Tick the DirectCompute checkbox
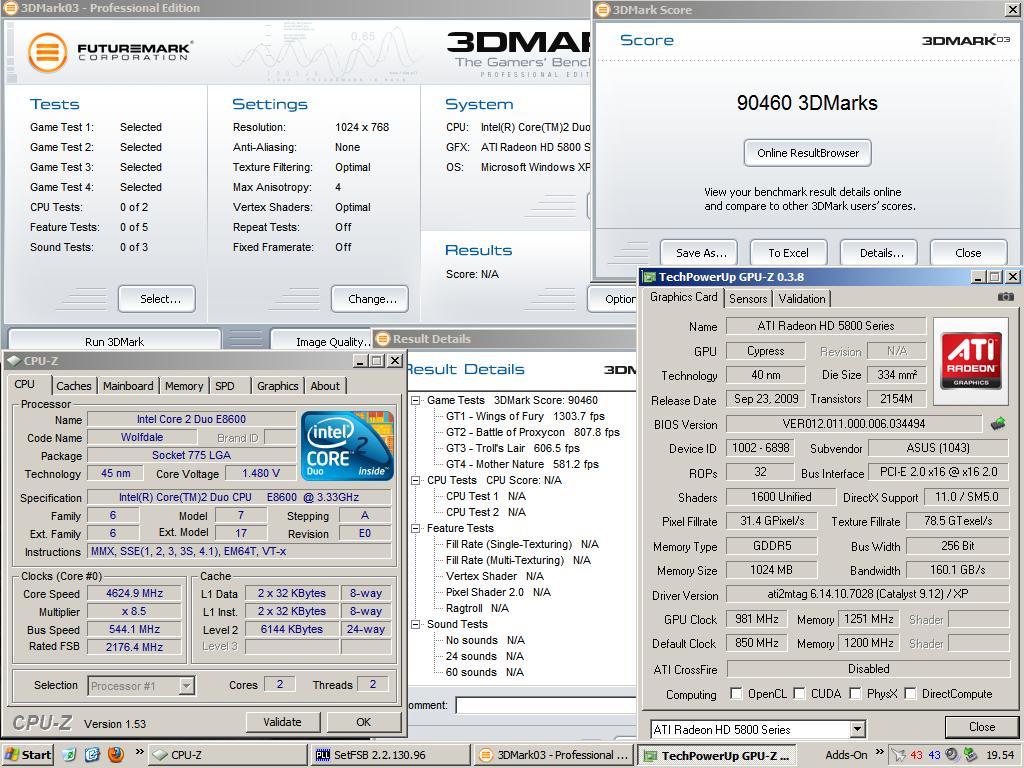 (x=910, y=694)
